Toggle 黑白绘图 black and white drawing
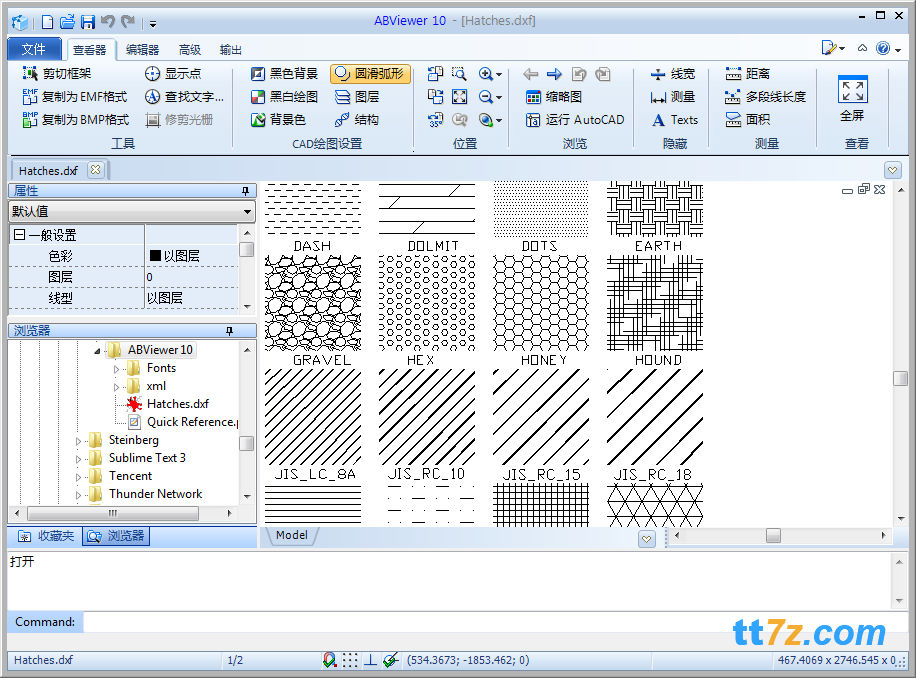 [x=284, y=96]
